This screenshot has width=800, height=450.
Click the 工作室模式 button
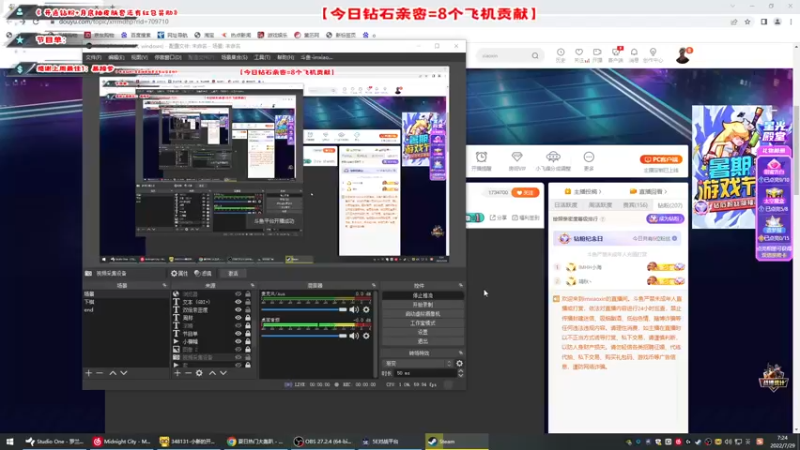[422, 323]
